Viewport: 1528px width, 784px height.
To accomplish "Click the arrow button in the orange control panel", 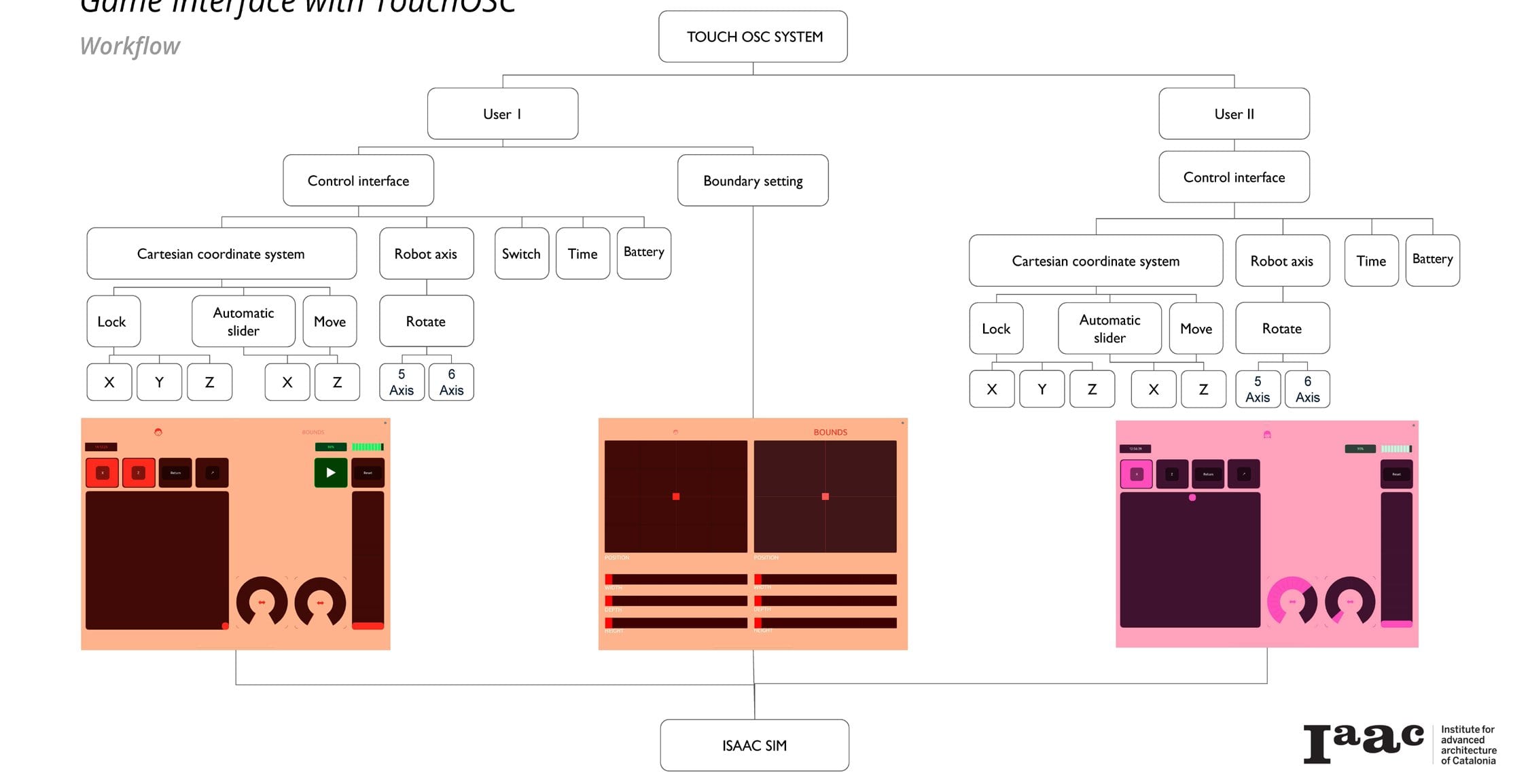I will click(212, 473).
